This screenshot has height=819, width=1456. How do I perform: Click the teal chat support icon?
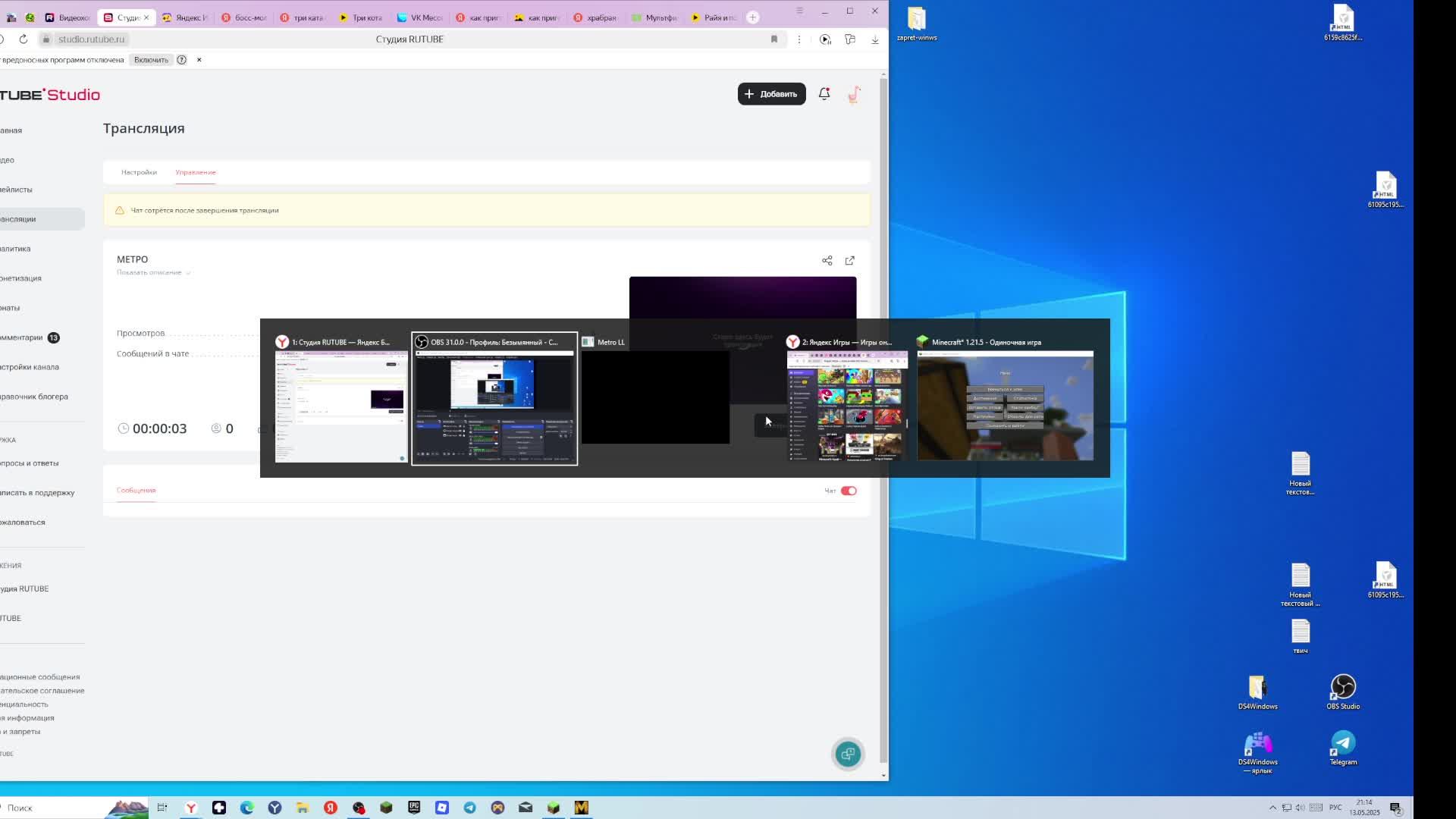click(x=848, y=754)
